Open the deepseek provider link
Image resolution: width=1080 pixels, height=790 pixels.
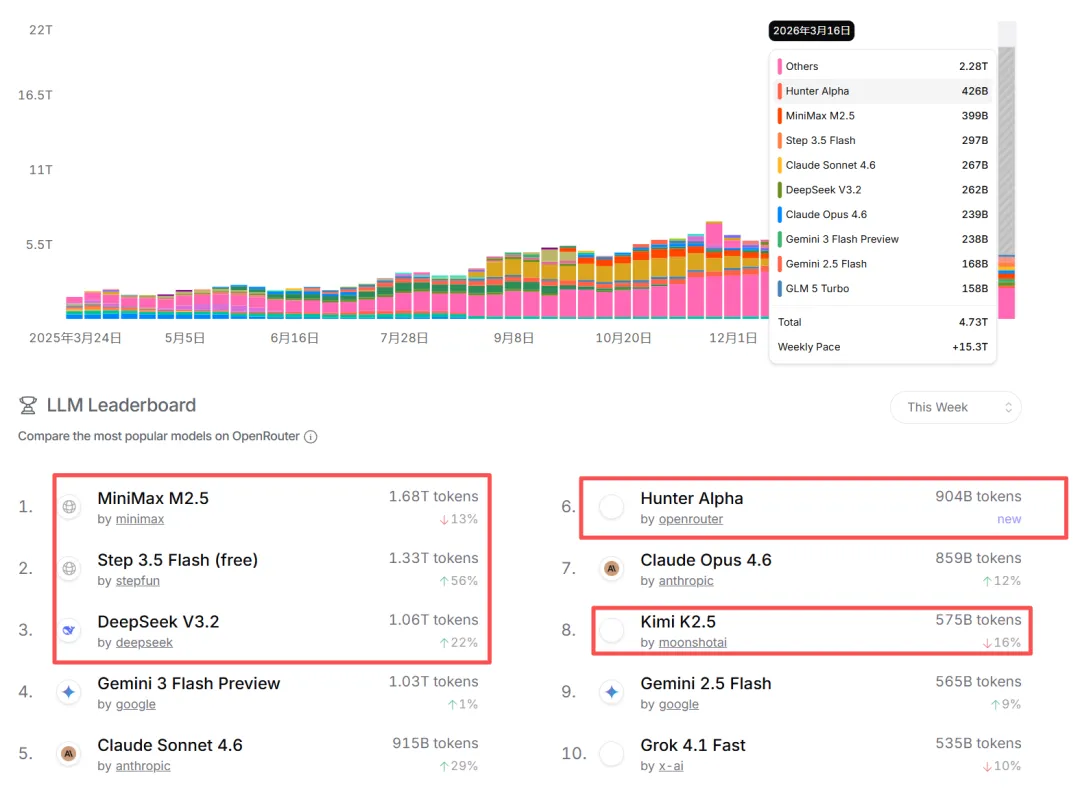144,643
